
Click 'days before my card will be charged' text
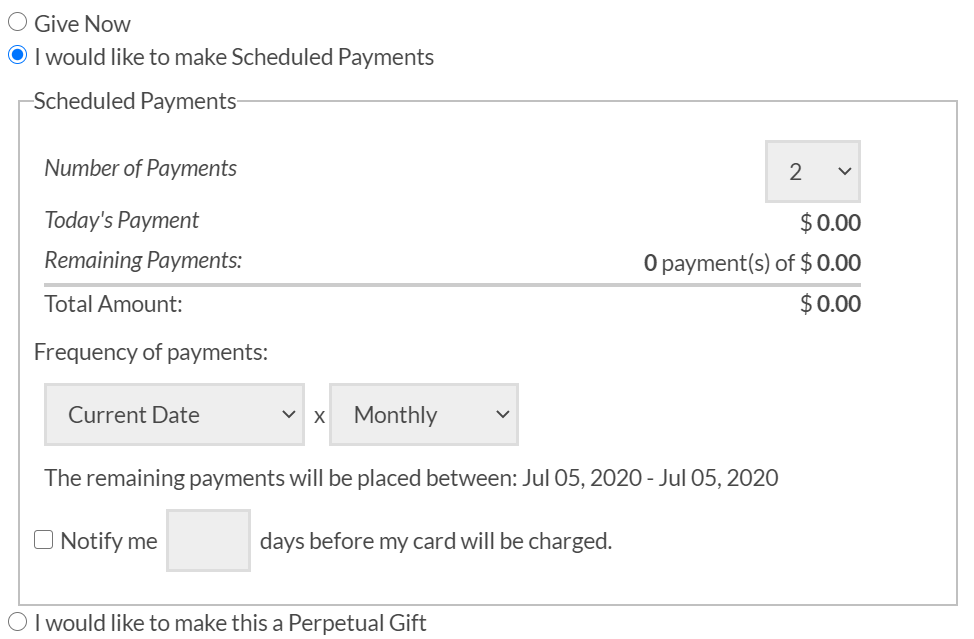pyautogui.click(x=435, y=541)
